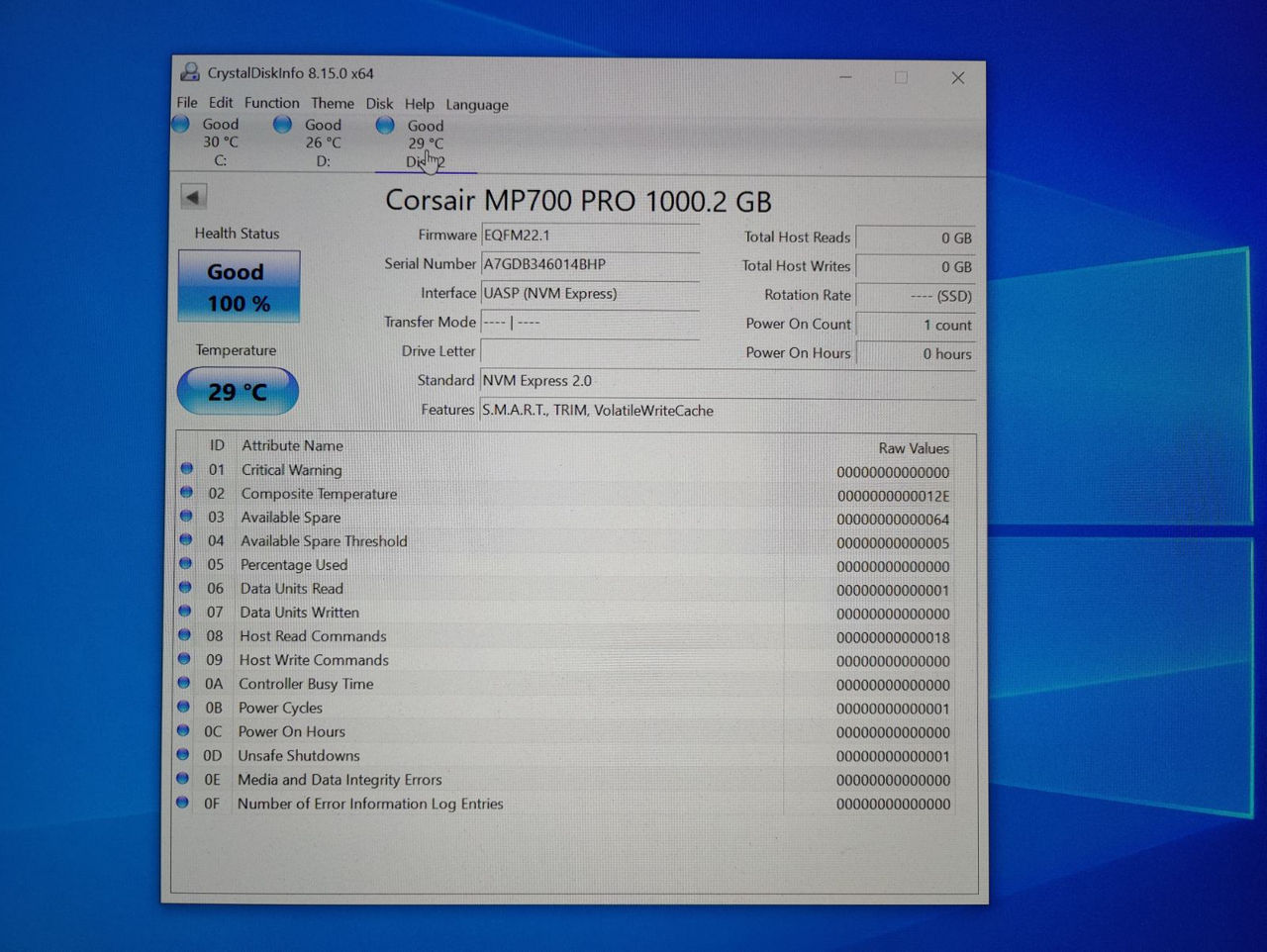Image resolution: width=1267 pixels, height=952 pixels.
Task: Click the 29 °C temperature button
Action: tap(238, 392)
